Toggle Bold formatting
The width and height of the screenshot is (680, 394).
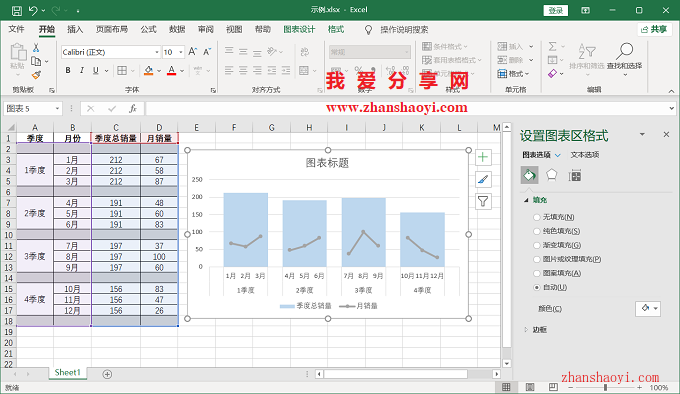click(x=68, y=70)
